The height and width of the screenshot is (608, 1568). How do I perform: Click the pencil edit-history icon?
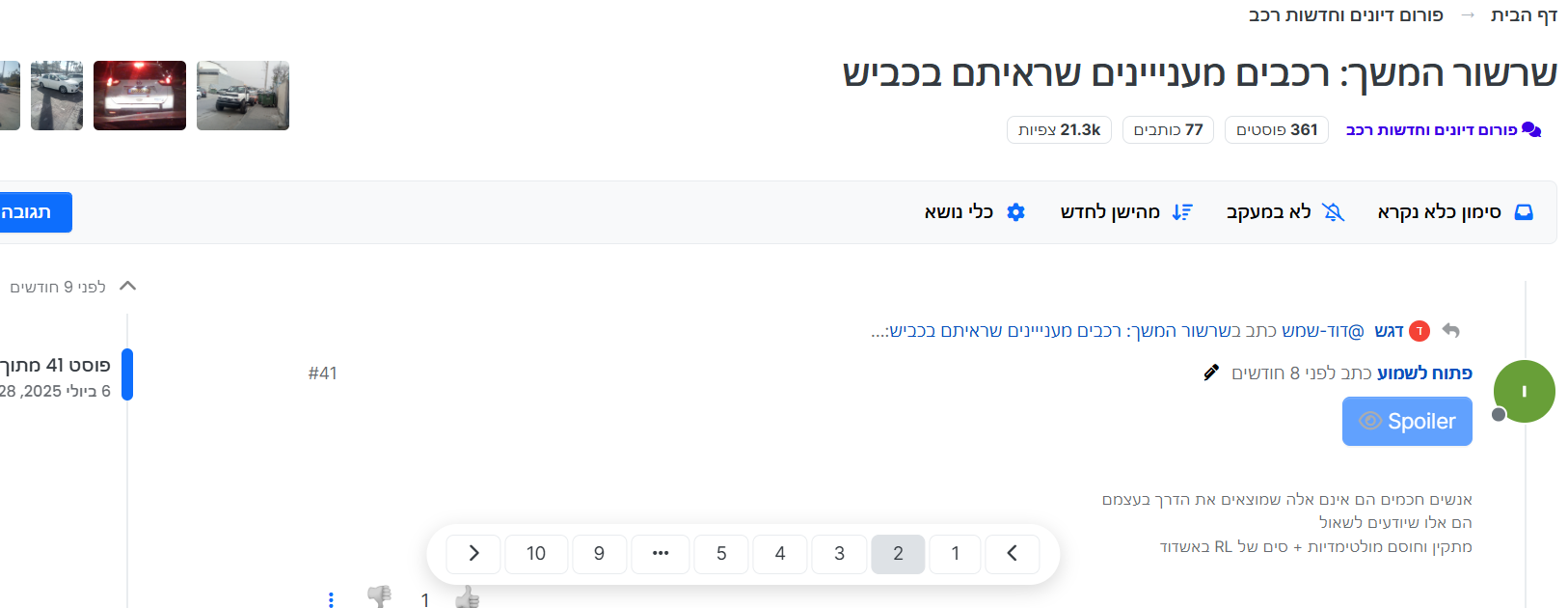point(1211,373)
